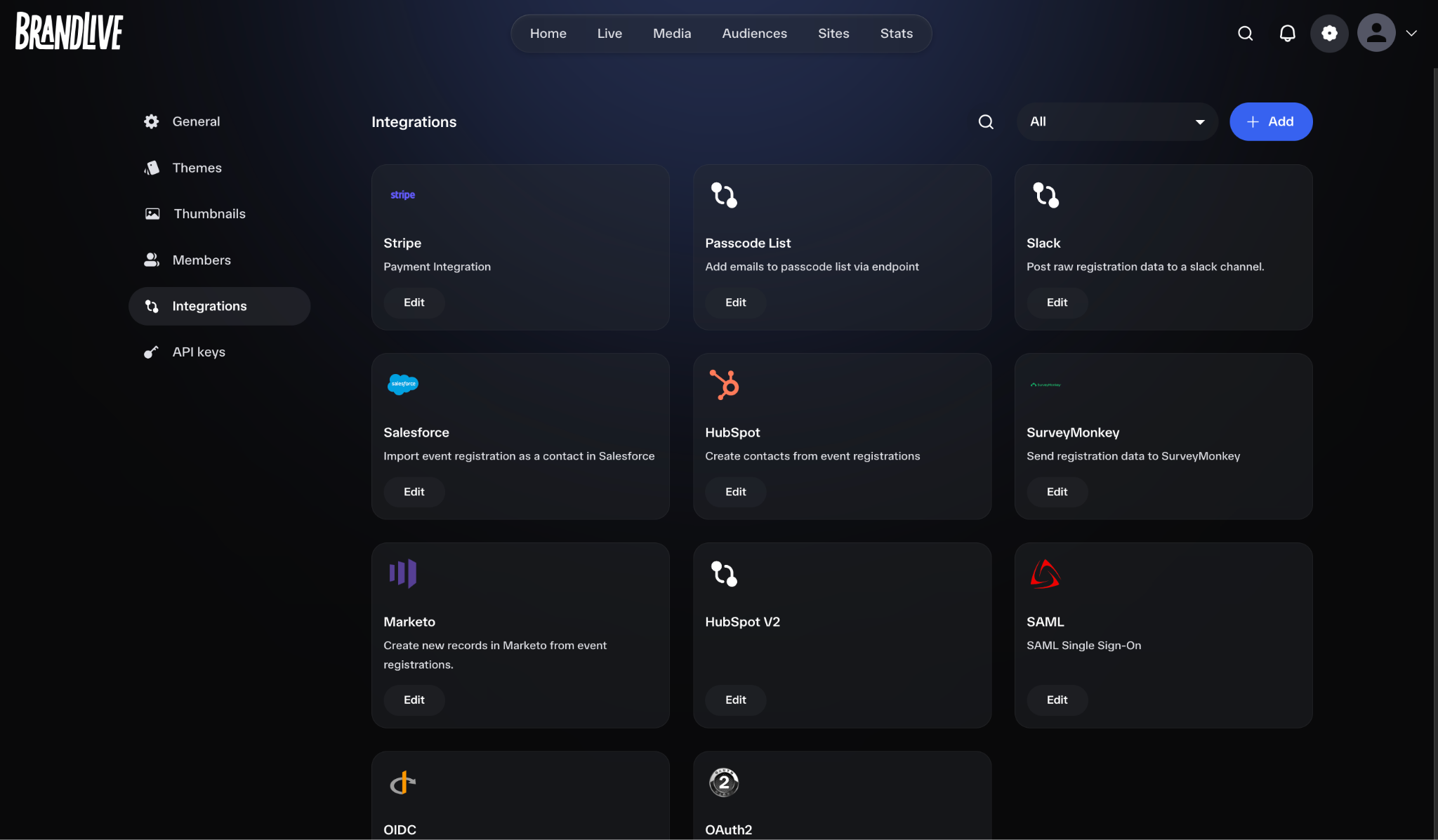This screenshot has height=840, width=1438.
Task: Click the Marketo card title
Action: [x=409, y=622]
